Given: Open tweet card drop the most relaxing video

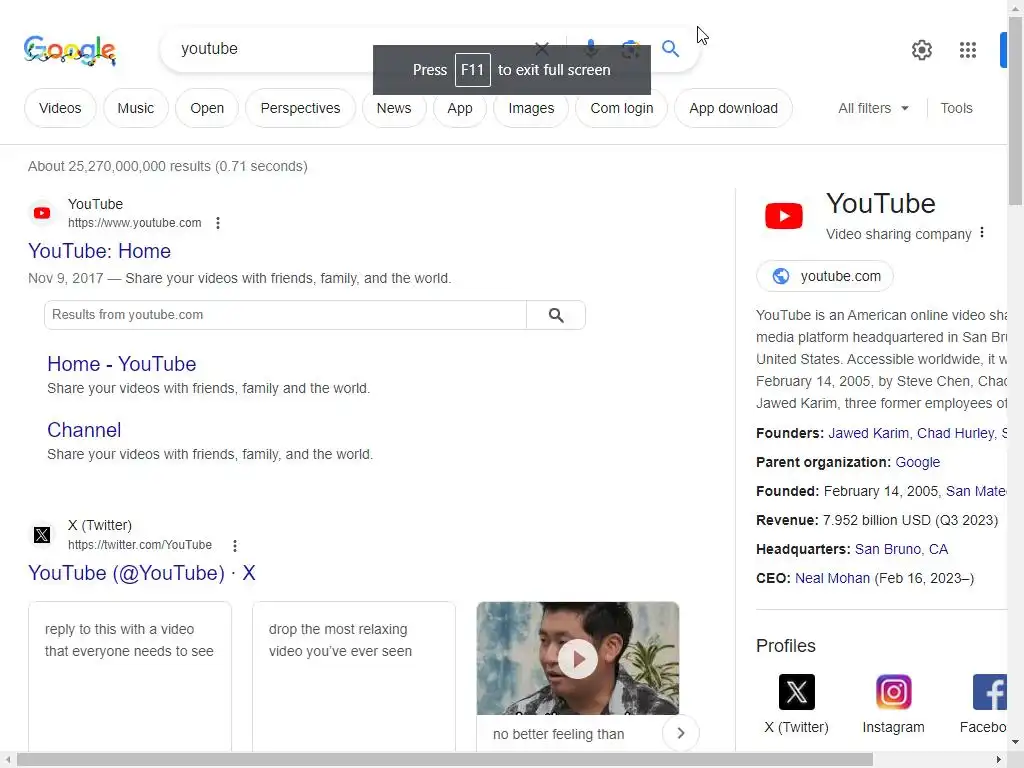Looking at the screenshot, I should 354,677.
